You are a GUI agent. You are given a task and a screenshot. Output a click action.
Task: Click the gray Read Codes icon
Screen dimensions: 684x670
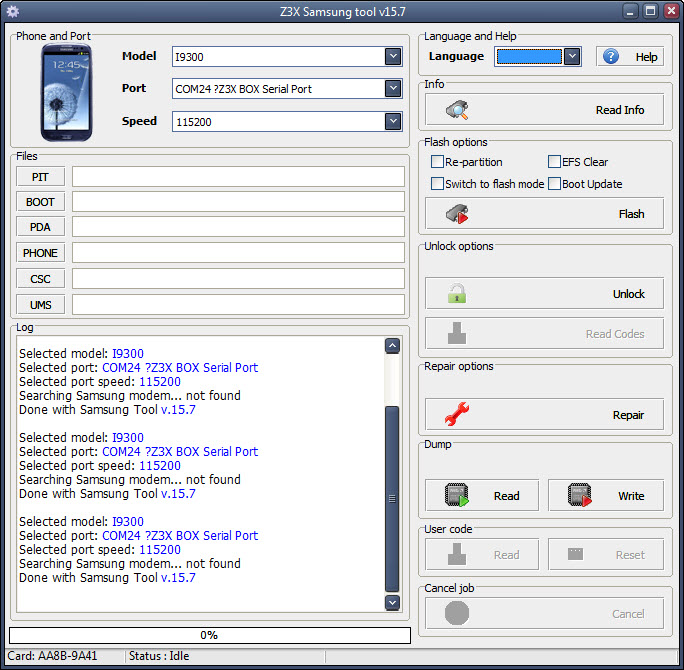457,333
